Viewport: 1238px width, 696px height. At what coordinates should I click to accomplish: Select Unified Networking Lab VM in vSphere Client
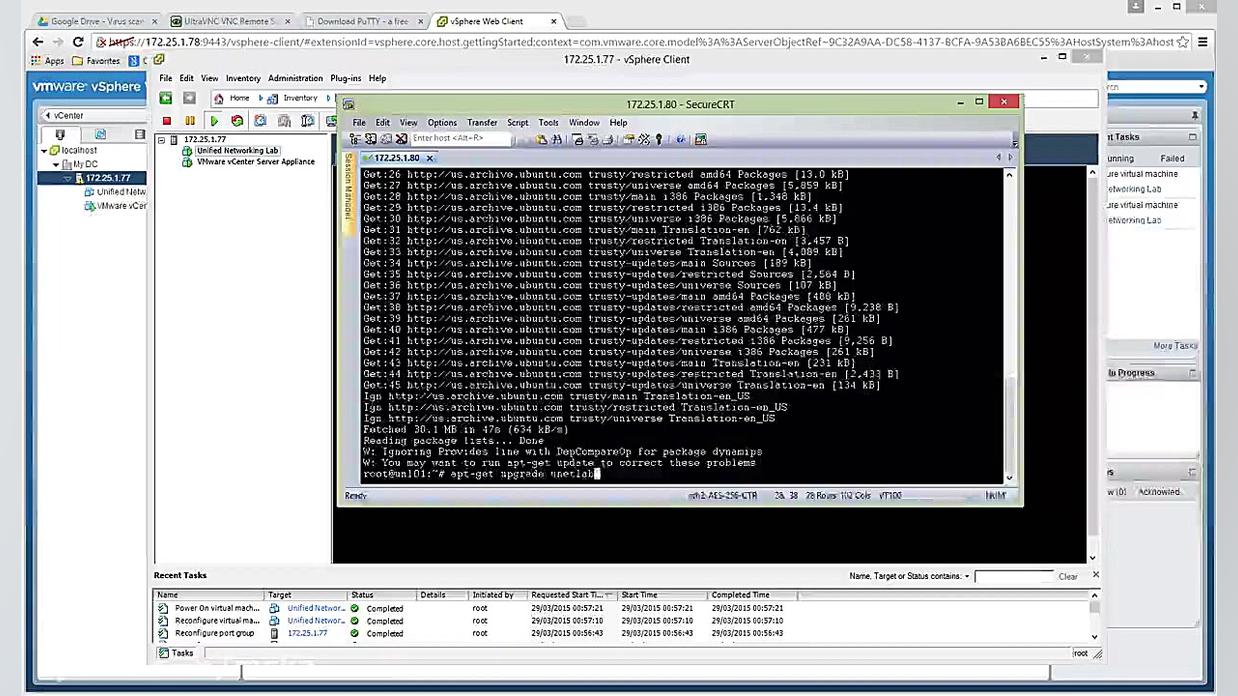(x=237, y=151)
